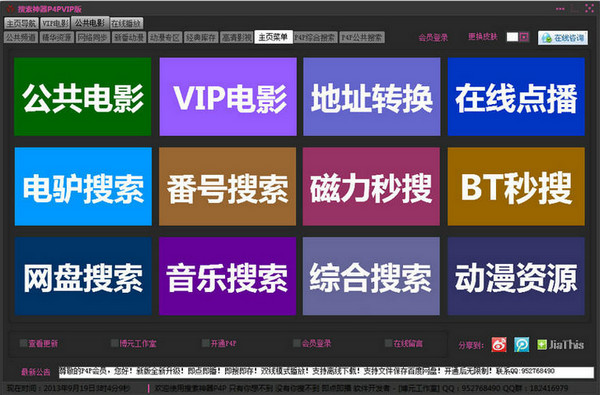Select the 主页菜单 sub-tab
The width and height of the screenshot is (600, 395).
point(274,37)
